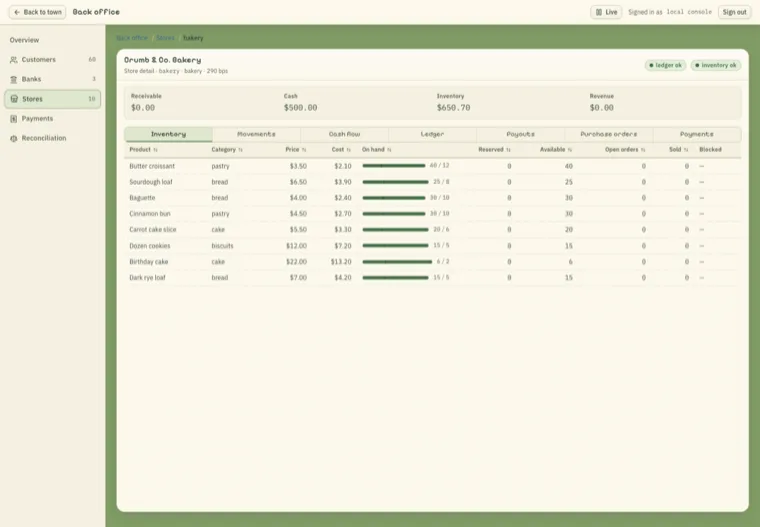Click the $13.20 cost cell
760x527 pixels.
pyautogui.click(x=341, y=262)
